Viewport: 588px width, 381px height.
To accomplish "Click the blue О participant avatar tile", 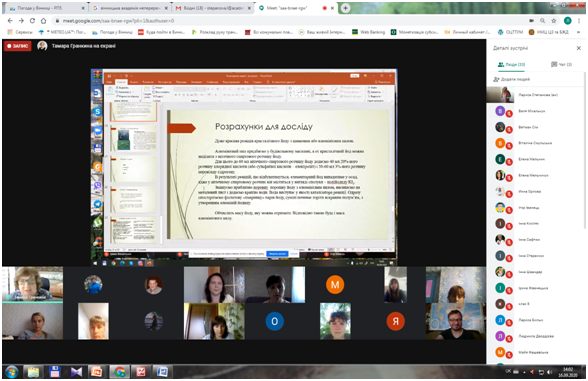I will tap(274, 321).
